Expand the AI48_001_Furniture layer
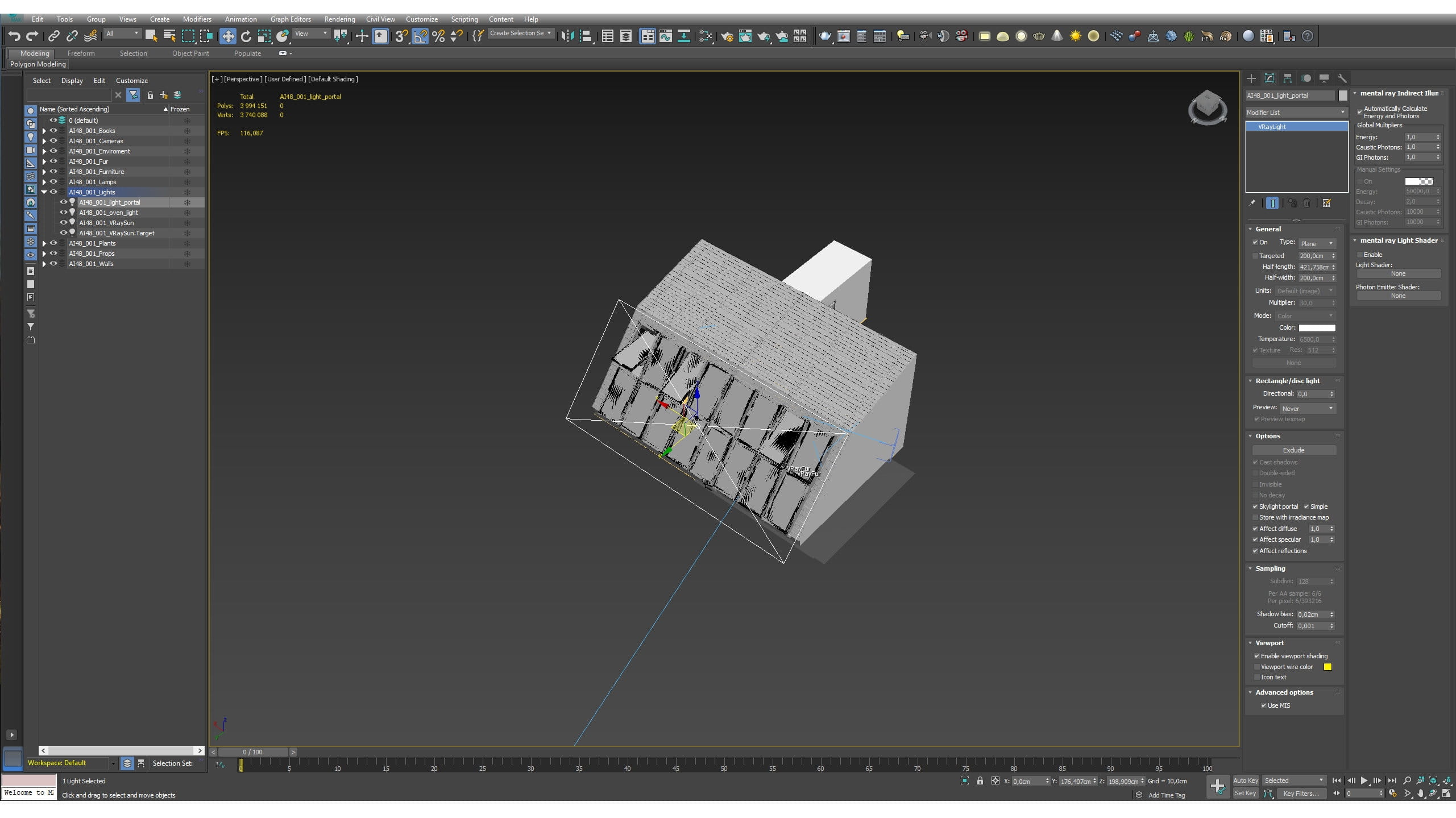Image resolution: width=1456 pixels, height=818 pixels. pos(44,172)
